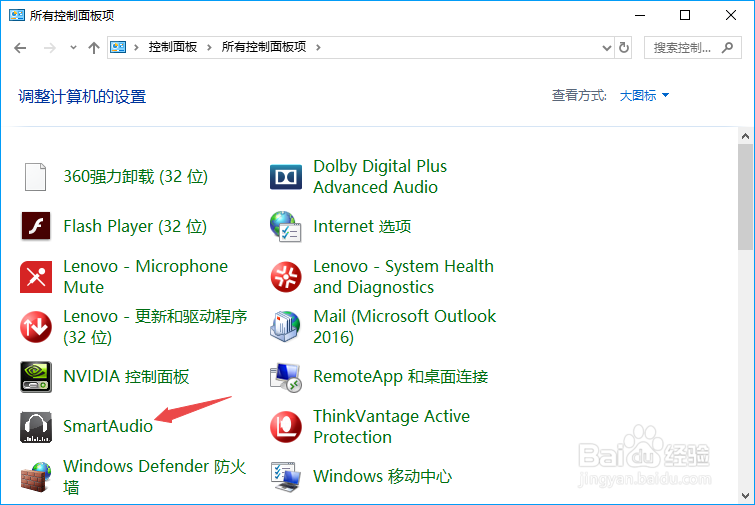This screenshot has width=755, height=505.
Task: Click the 搜索控制 search field
Action: (692, 47)
